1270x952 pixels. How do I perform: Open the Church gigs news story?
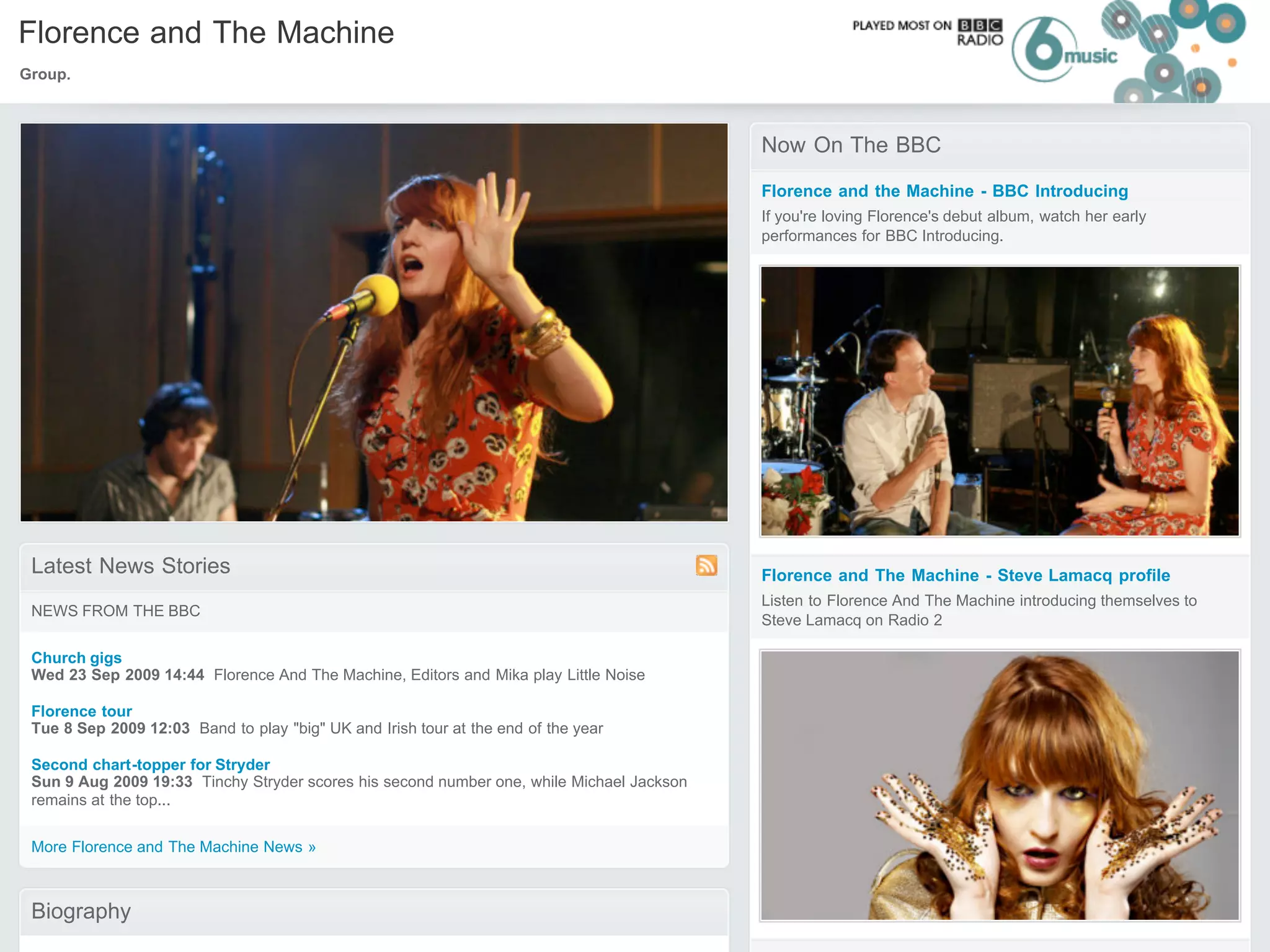[76, 658]
